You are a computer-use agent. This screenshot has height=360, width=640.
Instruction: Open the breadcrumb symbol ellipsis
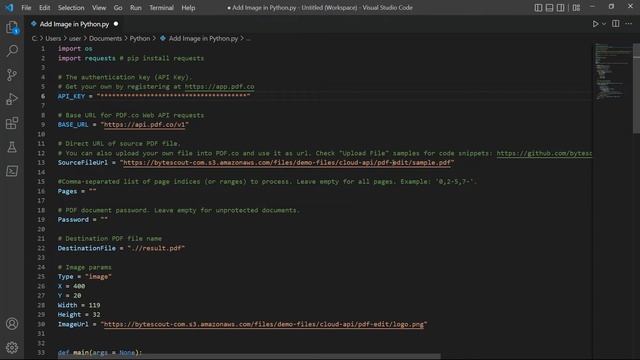click(x=249, y=39)
